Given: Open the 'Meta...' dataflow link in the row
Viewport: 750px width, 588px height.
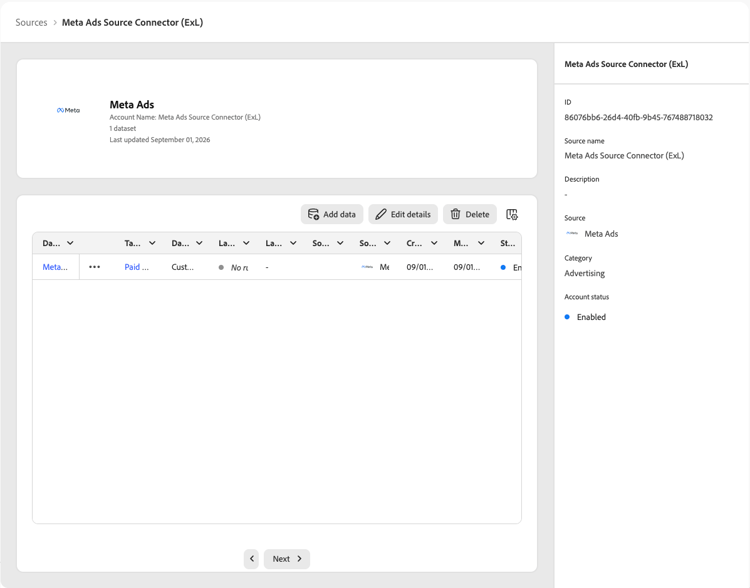Looking at the screenshot, I should click(x=55, y=267).
